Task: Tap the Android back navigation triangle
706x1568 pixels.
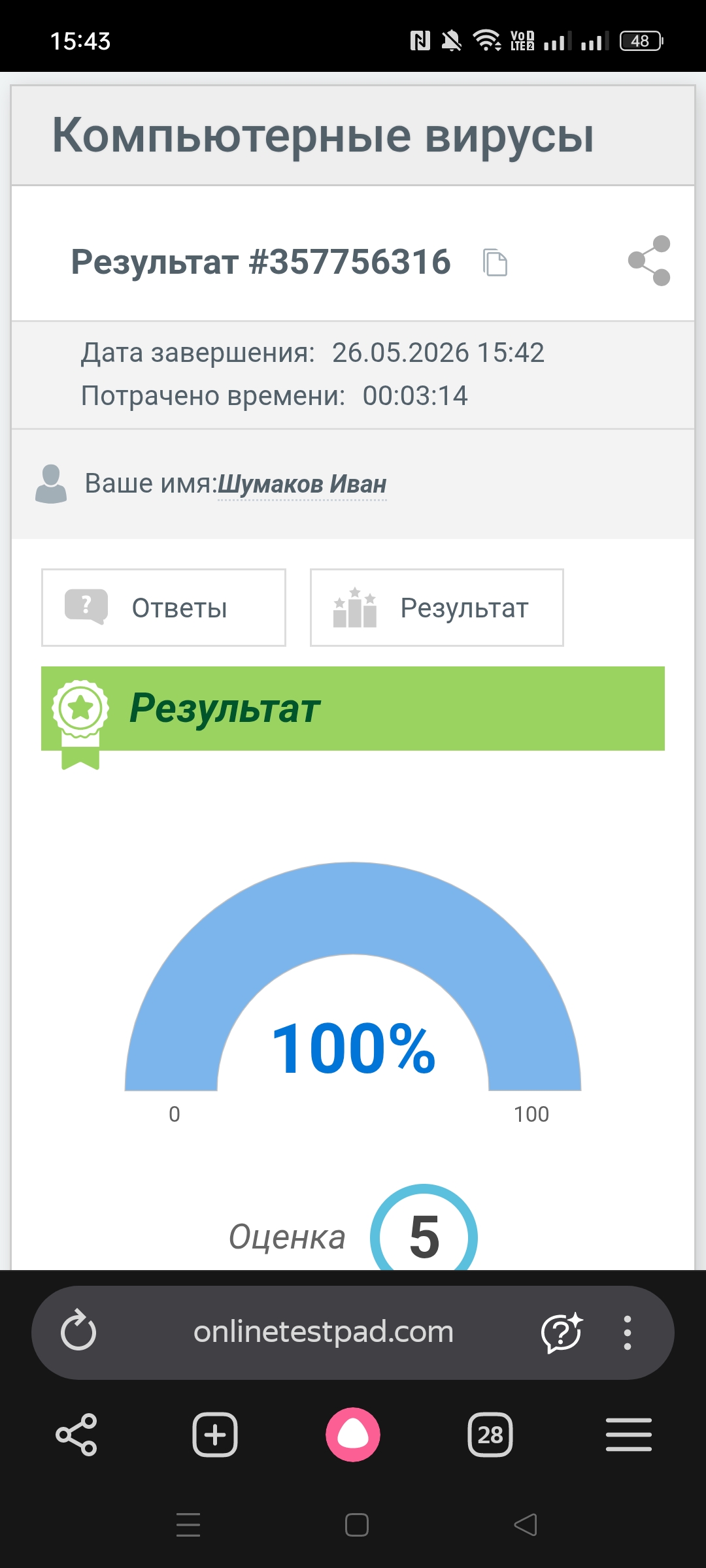Action: (x=526, y=1525)
